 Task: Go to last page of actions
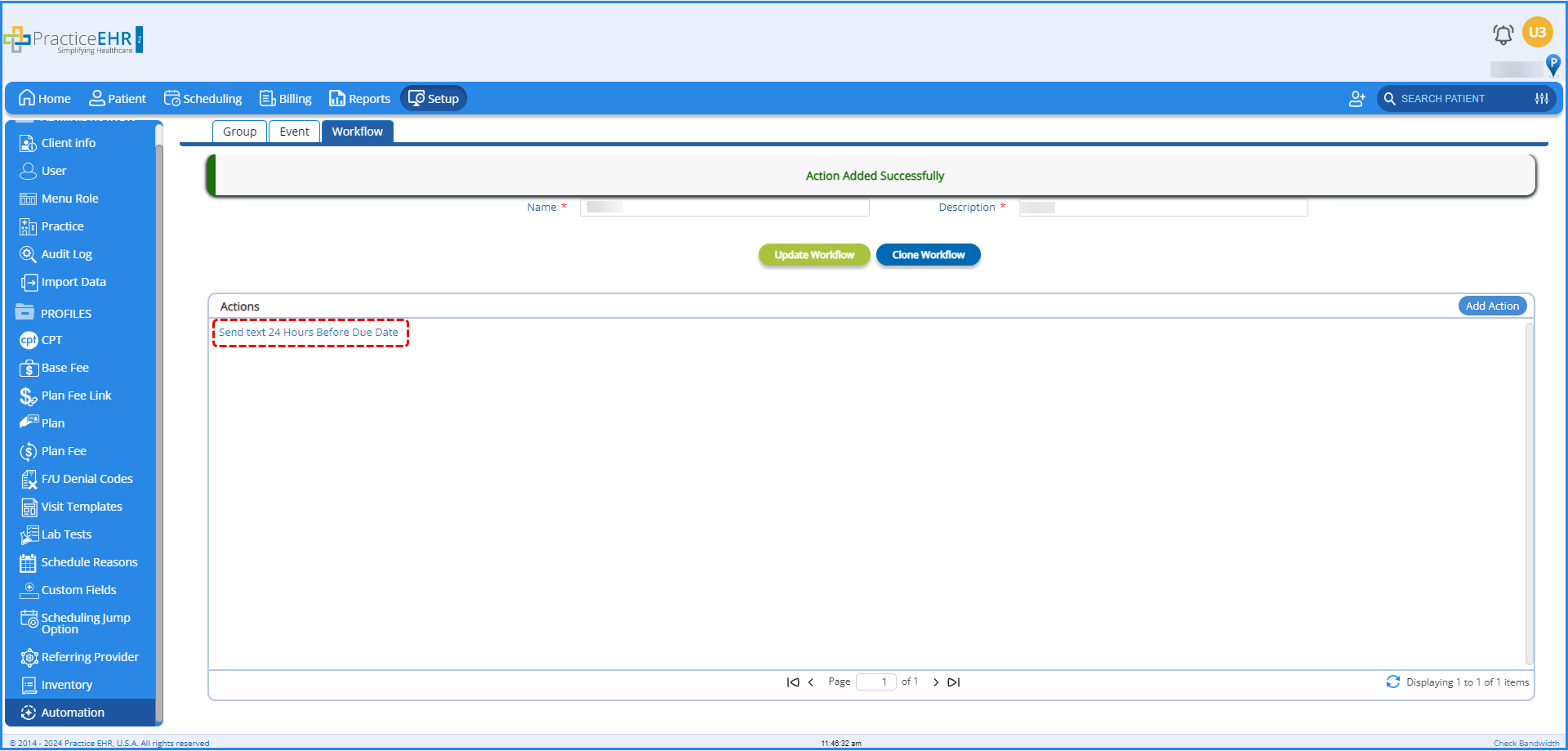[954, 682]
